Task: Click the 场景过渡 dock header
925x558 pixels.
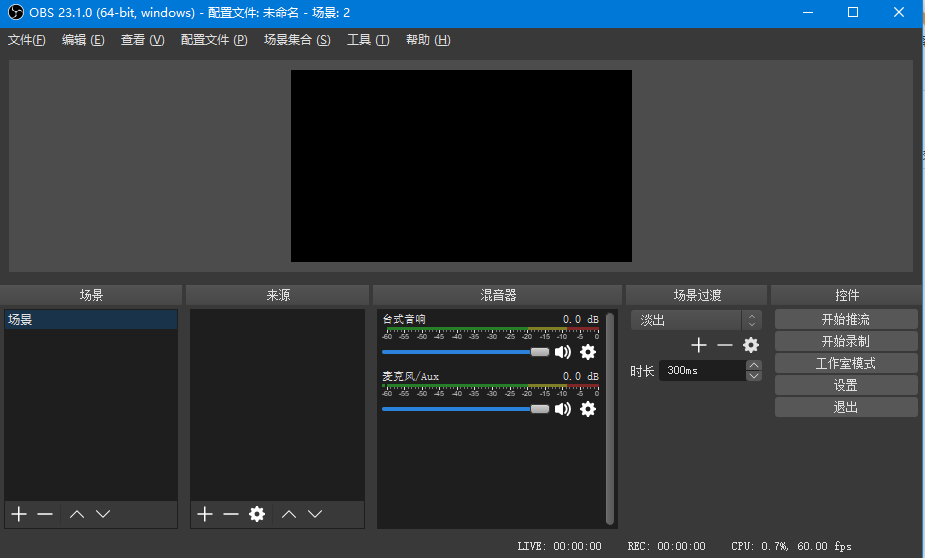Action: point(697,295)
